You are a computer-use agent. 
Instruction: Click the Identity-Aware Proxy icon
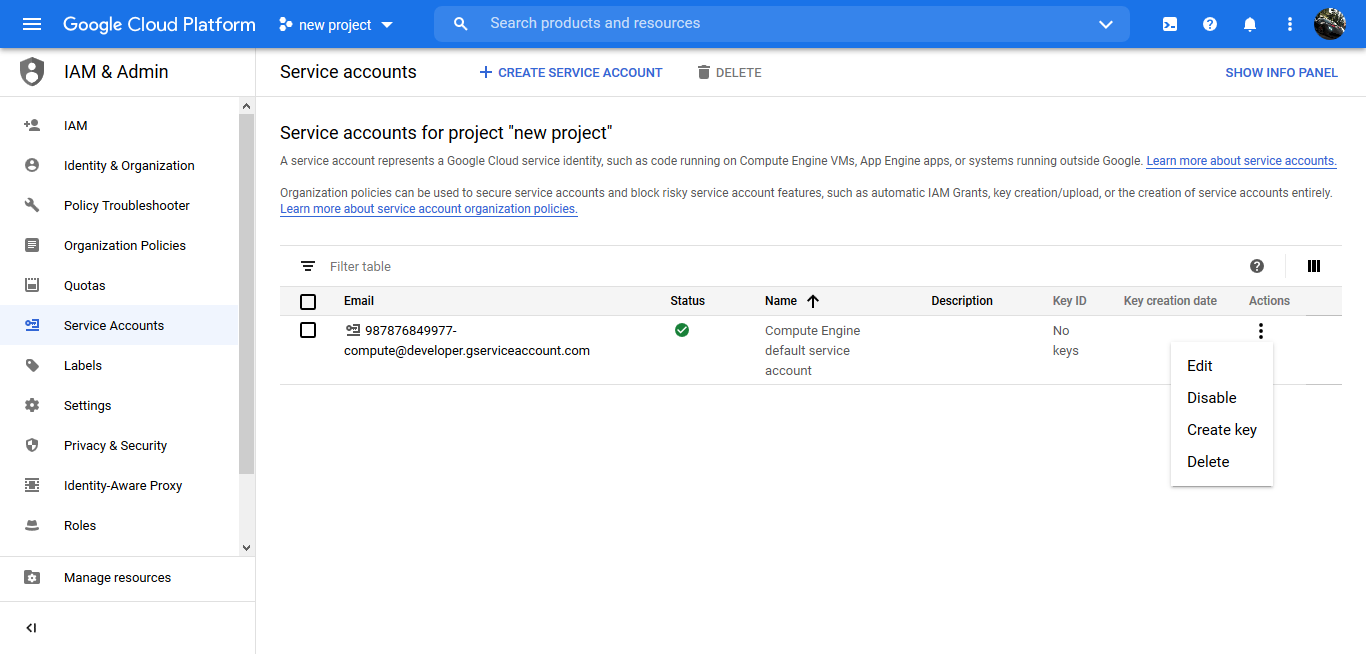(32, 485)
